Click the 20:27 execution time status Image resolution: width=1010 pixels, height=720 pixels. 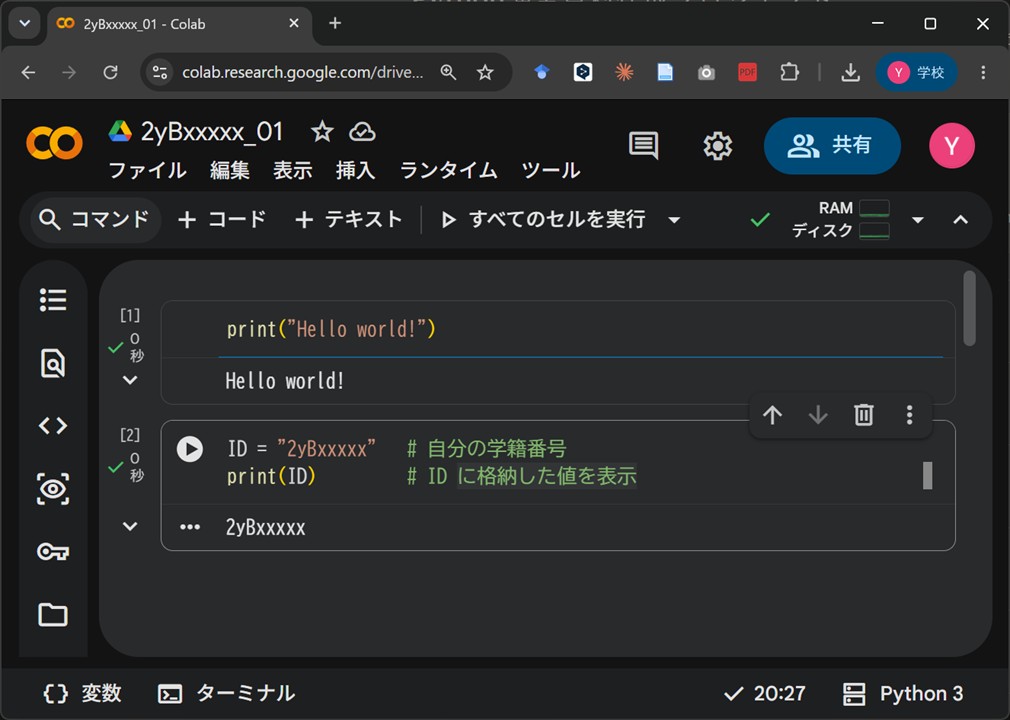tap(764, 694)
